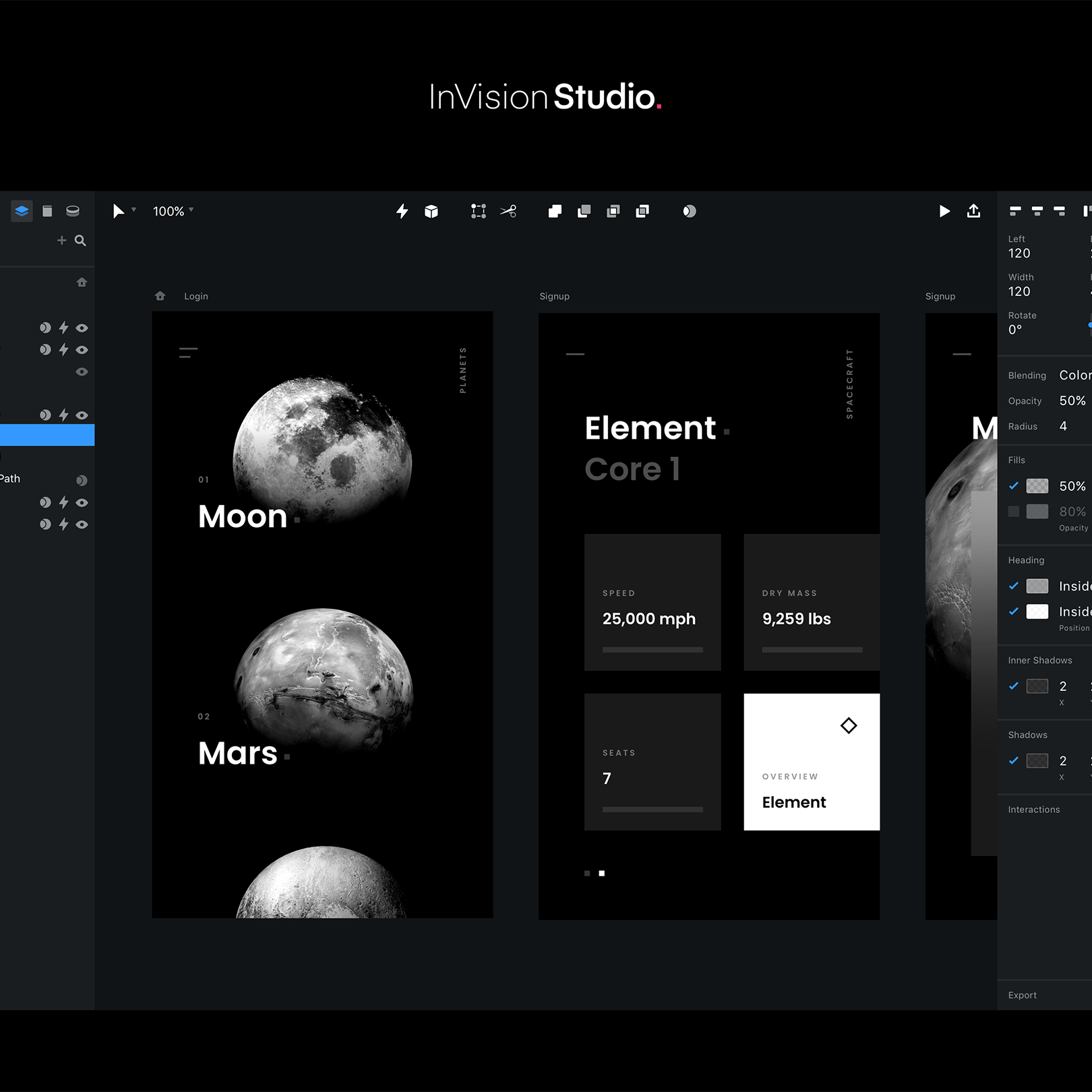Select the Login artboard label
The image size is (1092, 1092).
(195, 297)
